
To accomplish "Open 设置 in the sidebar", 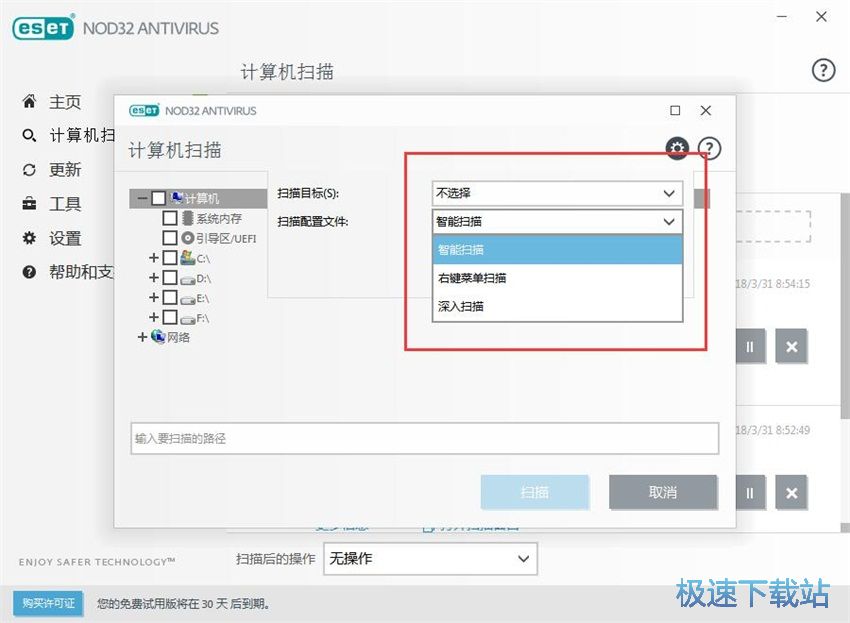I will point(65,238).
